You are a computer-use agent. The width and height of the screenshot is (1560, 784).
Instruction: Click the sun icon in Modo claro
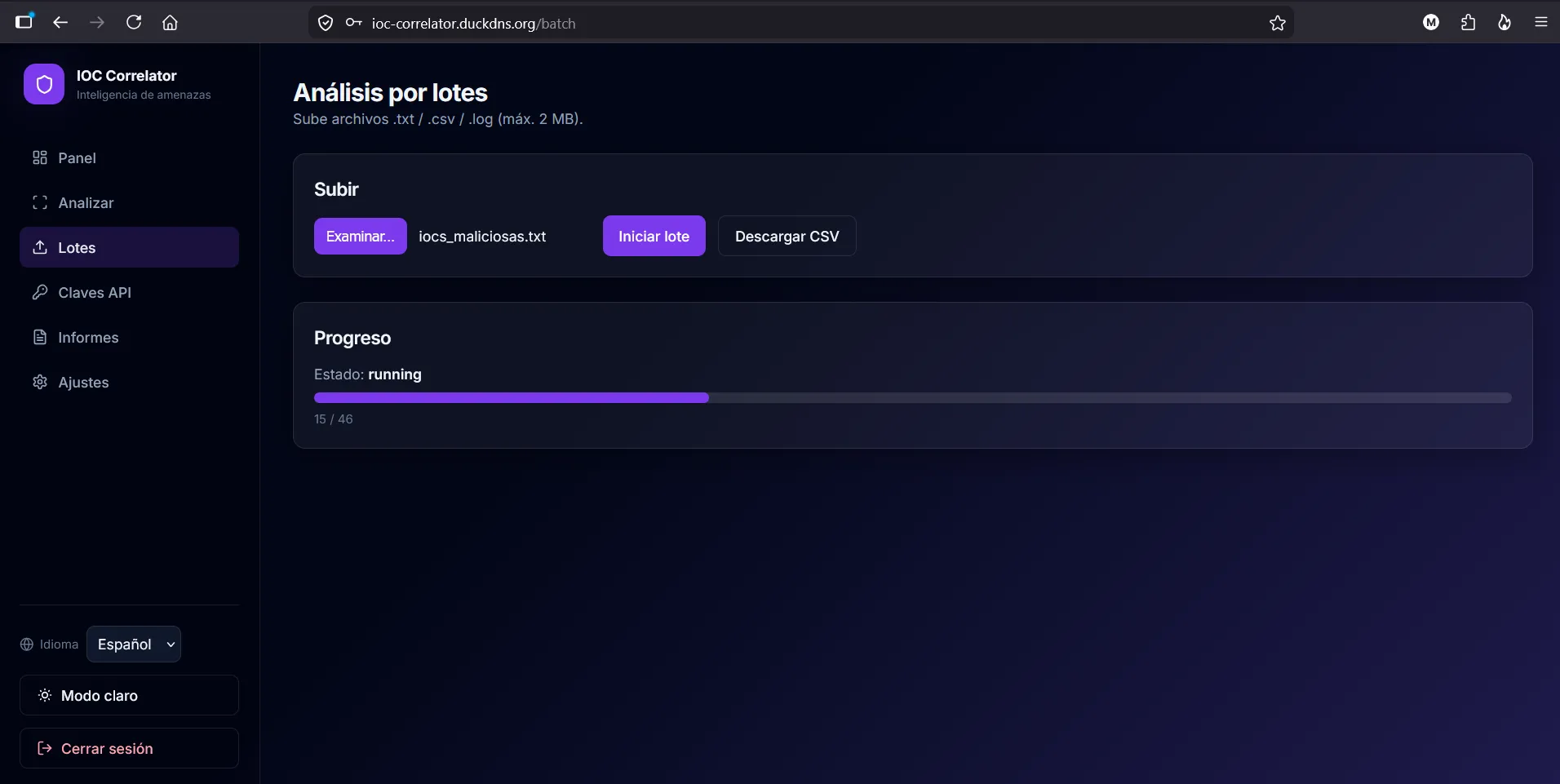pos(45,695)
